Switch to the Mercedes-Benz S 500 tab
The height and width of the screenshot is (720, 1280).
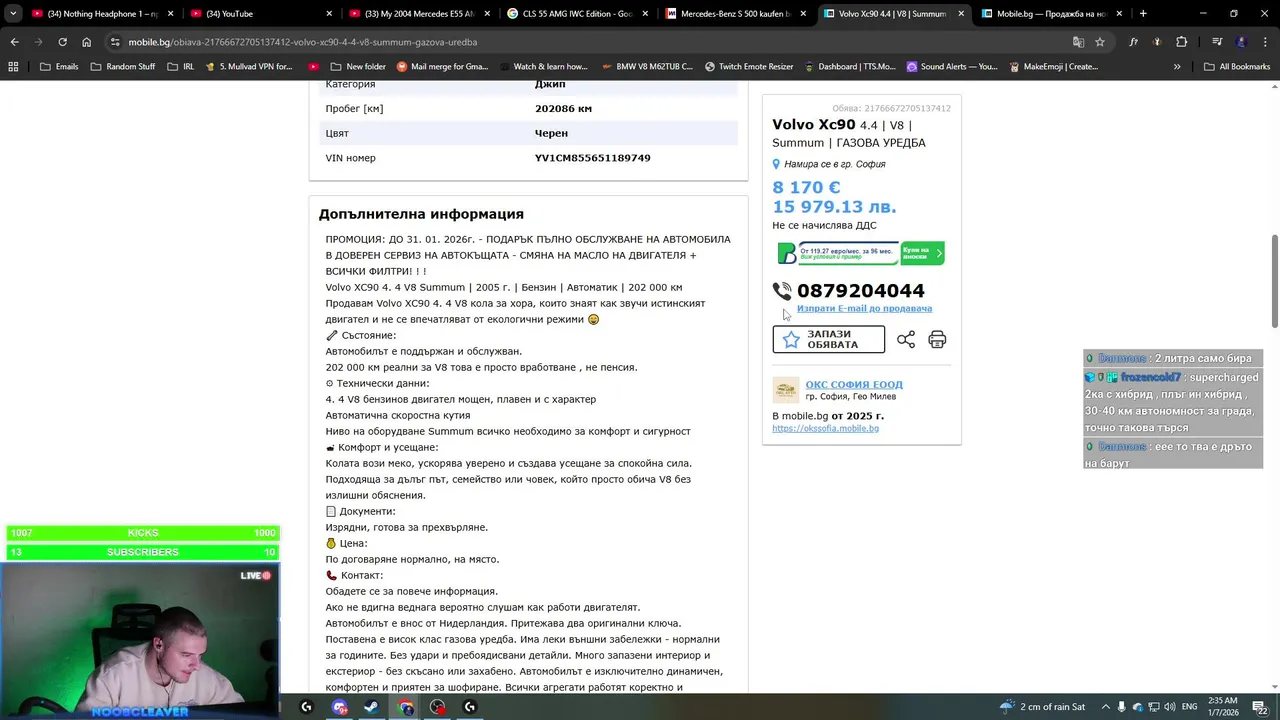[733, 14]
